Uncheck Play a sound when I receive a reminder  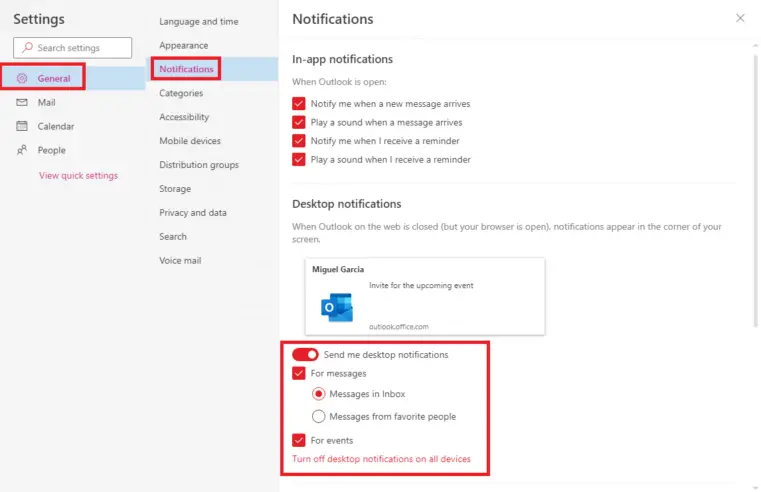click(x=298, y=159)
